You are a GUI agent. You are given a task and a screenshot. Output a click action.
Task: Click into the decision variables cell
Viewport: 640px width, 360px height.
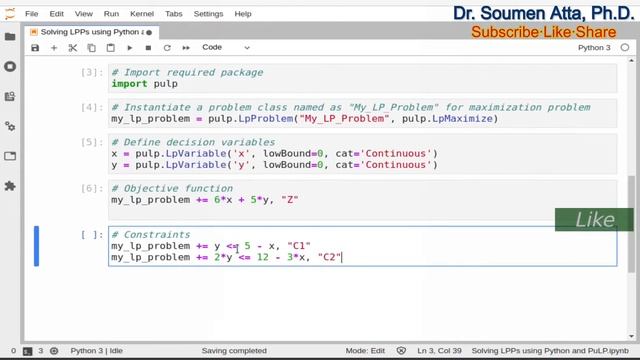pos(362,153)
